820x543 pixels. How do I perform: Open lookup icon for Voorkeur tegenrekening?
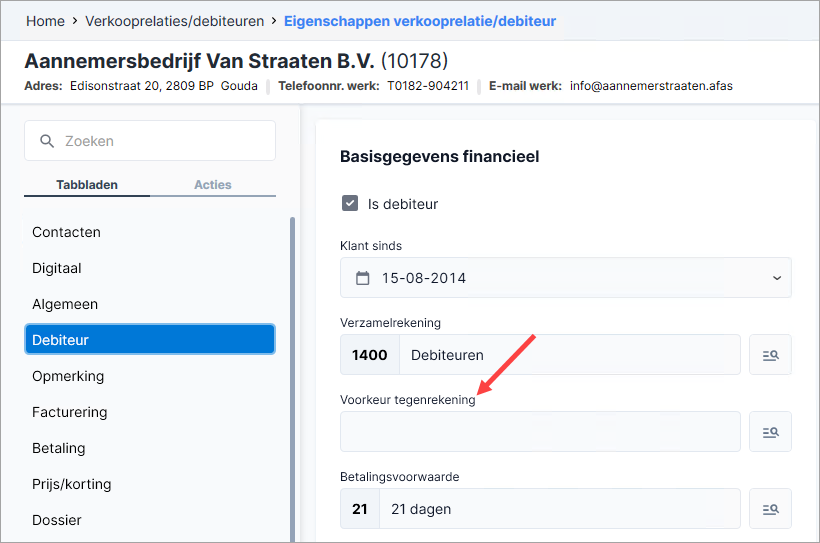click(x=770, y=432)
